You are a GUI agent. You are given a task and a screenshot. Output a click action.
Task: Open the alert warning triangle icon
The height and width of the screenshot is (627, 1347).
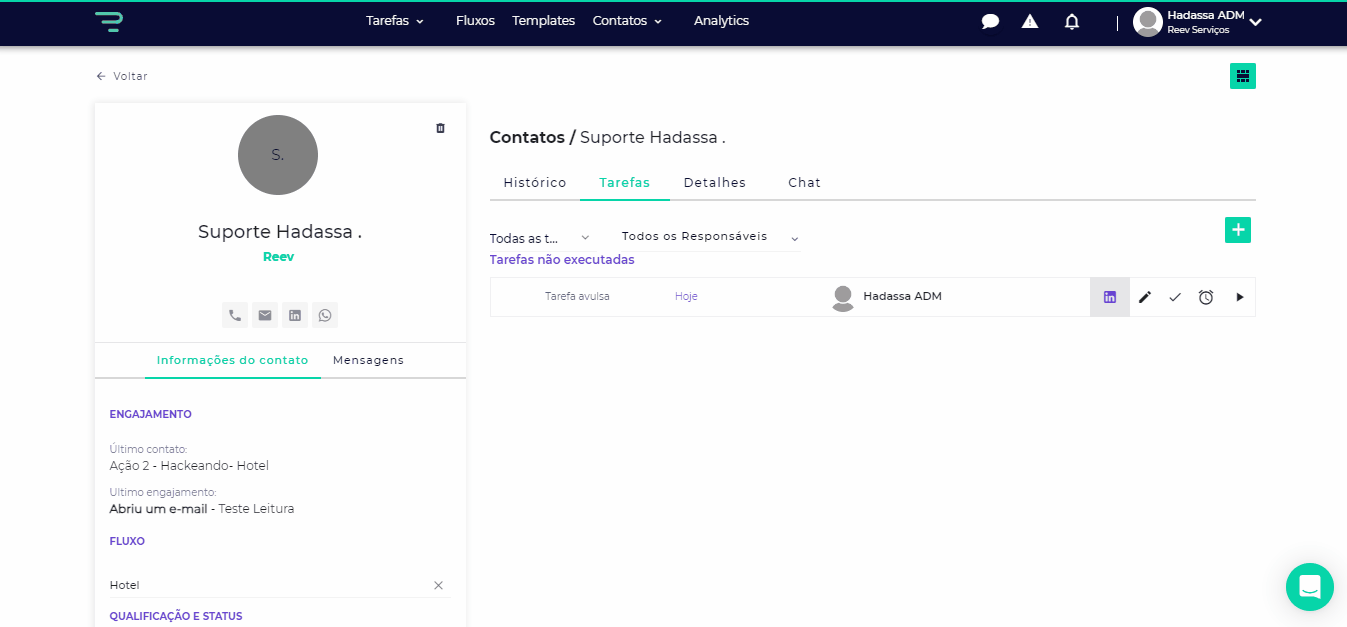(1030, 21)
